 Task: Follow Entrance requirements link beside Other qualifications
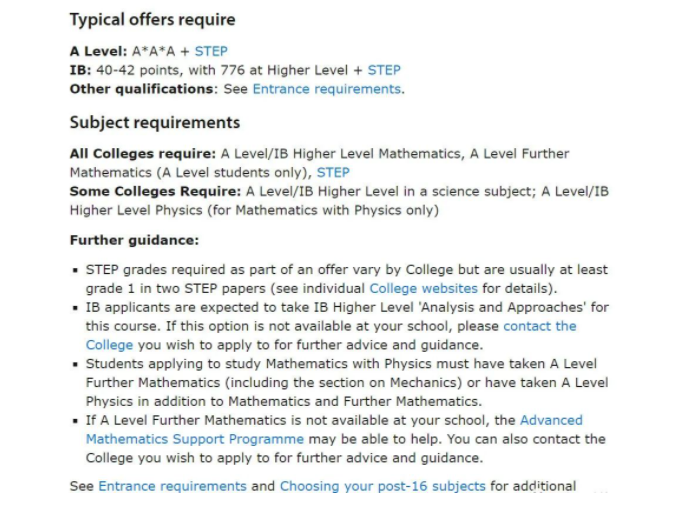click(326, 89)
